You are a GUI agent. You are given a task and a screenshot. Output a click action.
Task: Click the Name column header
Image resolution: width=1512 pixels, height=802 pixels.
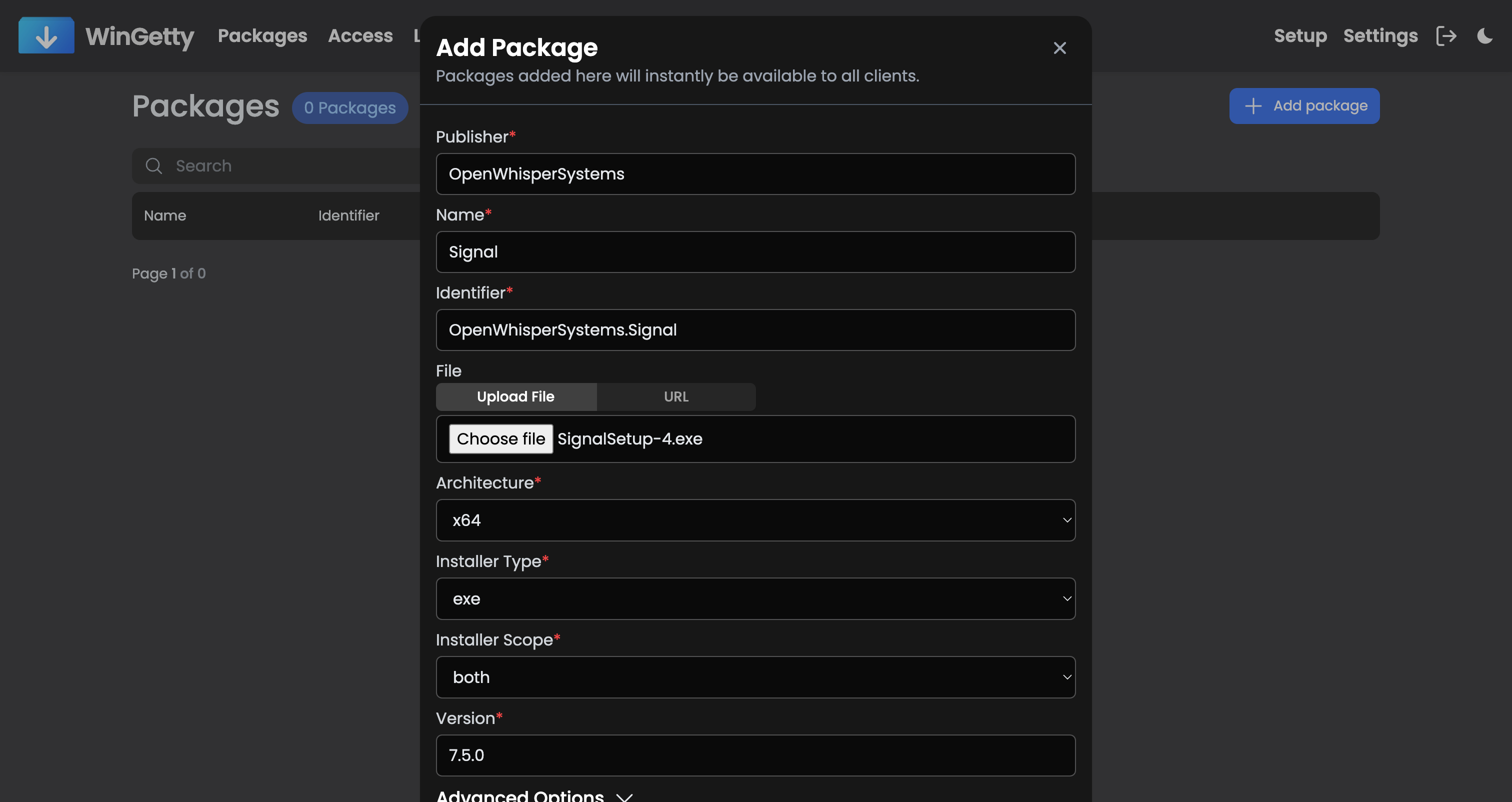(165, 215)
